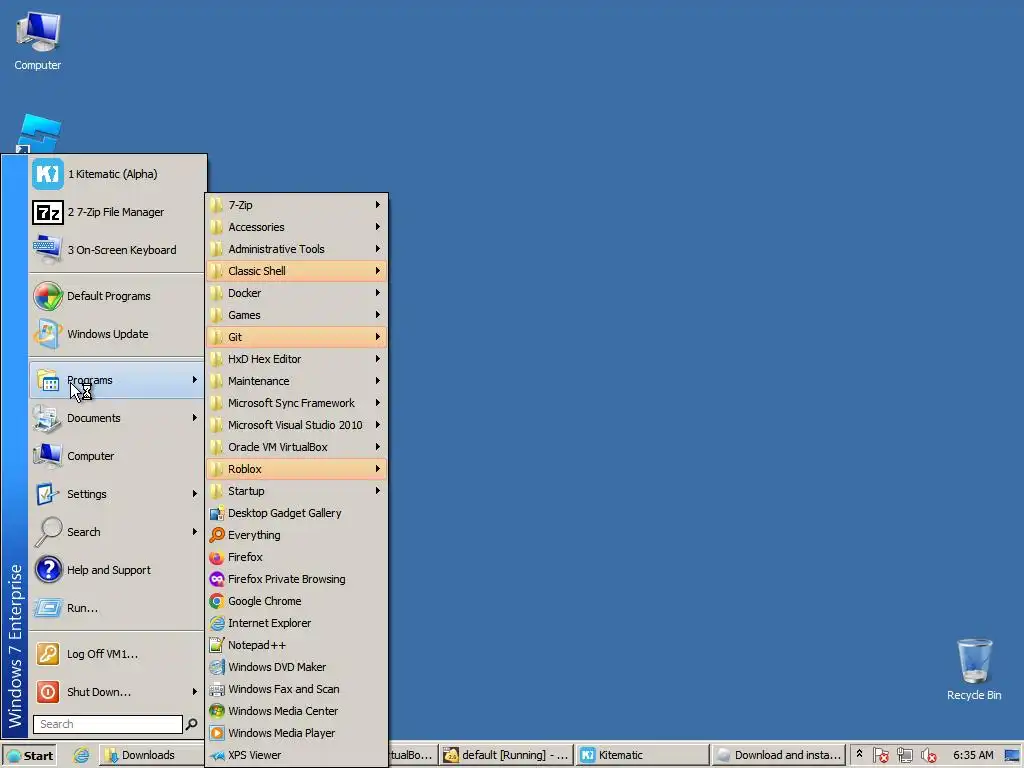1024x768 pixels.
Task: Open the Startup submenu
Action: click(x=296, y=491)
